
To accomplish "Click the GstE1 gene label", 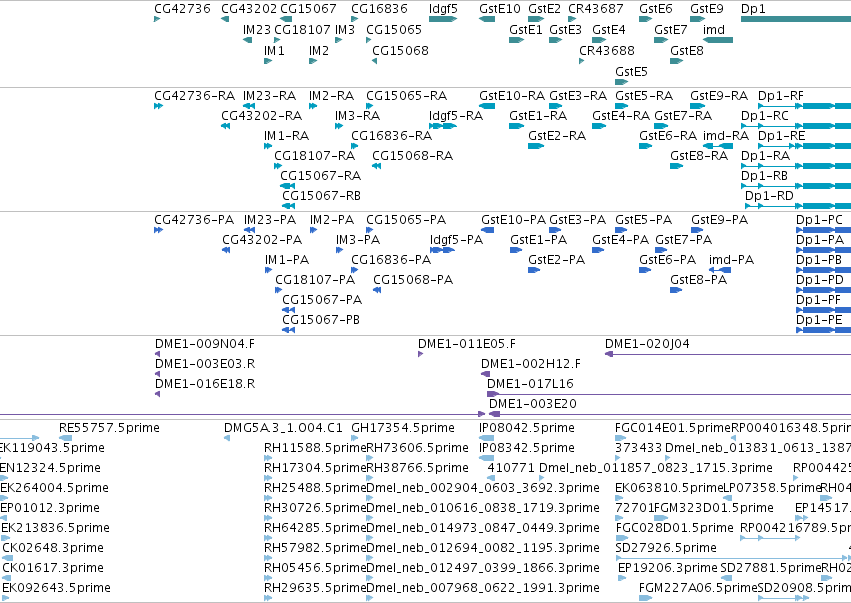I will coord(526,30).
